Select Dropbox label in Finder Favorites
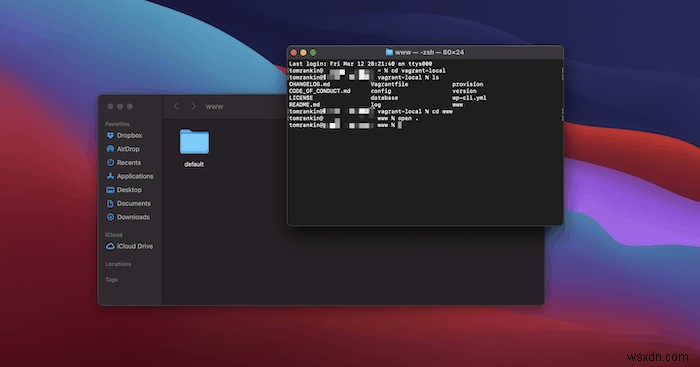700x367 pixels. click(x=129, y=135)
